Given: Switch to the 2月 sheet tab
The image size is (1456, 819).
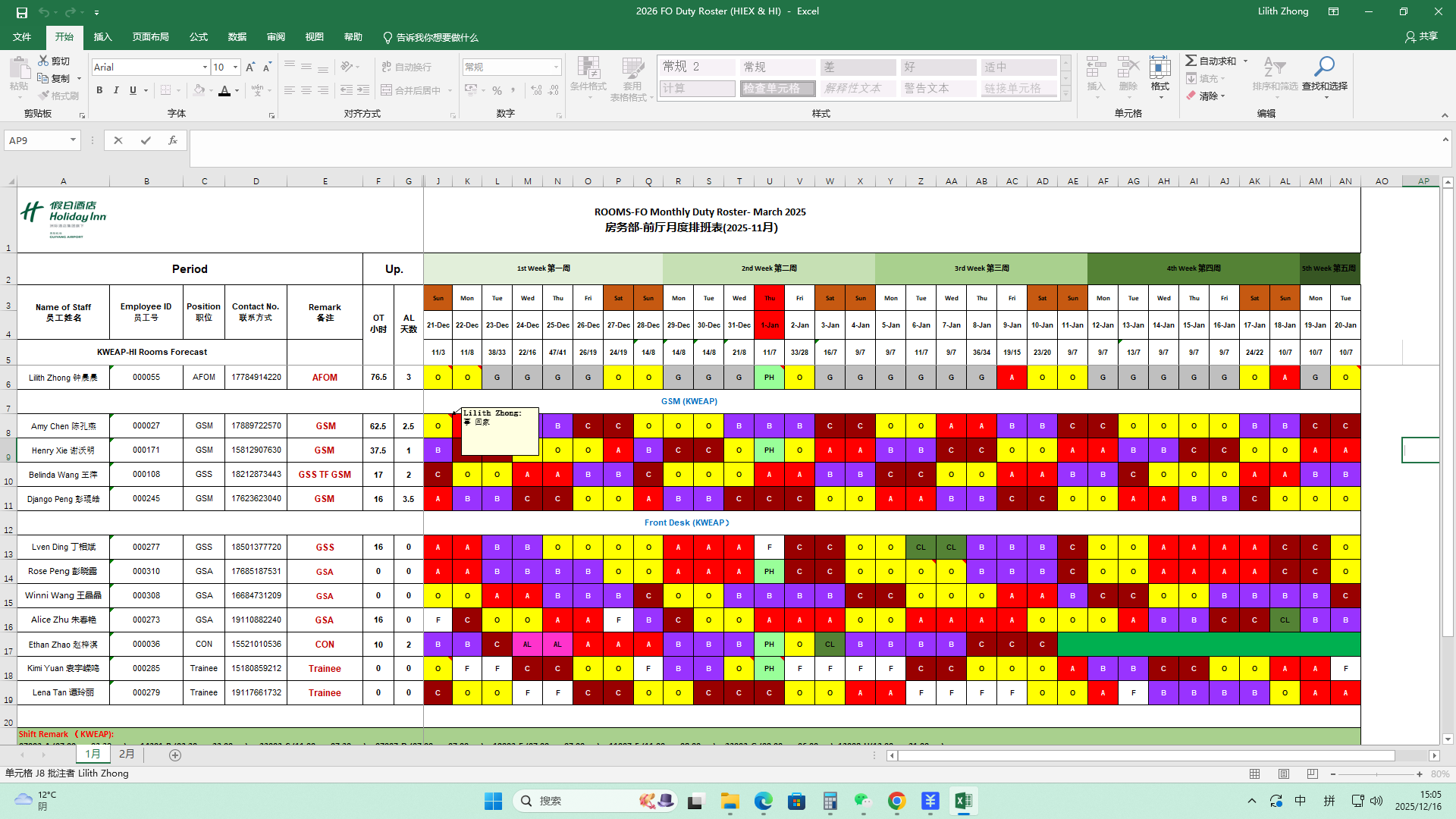Looking at the screenshot, I should (x=127, y=755).
